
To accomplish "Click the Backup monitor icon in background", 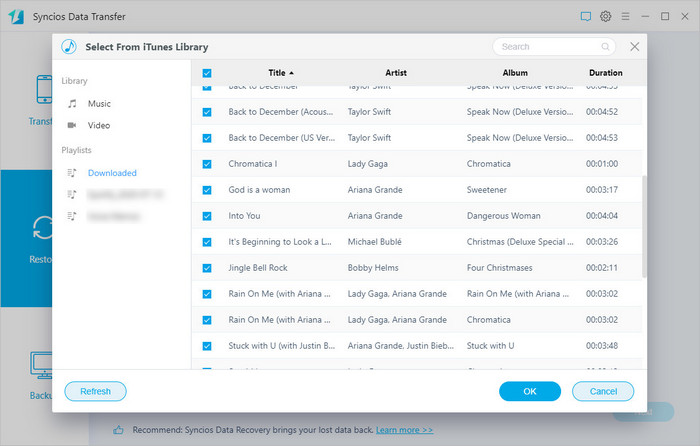I will [41, 365].
